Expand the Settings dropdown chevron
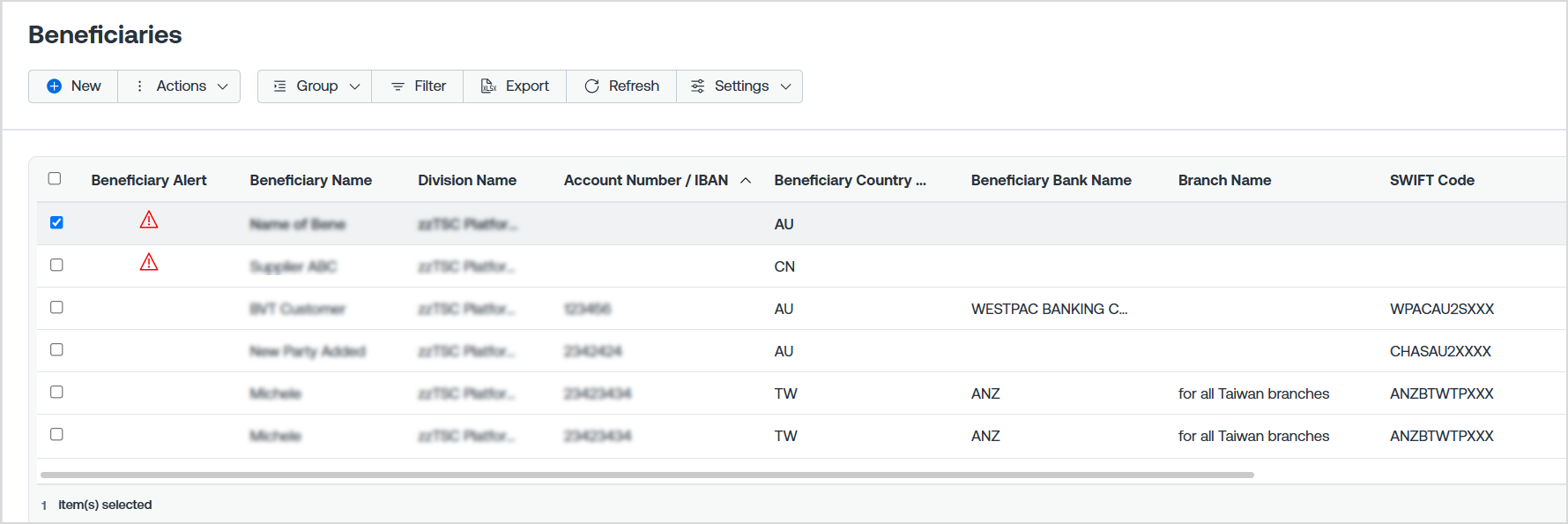The width and height of the screenshot is (1568, 524). pyautogui.click(x=785, y=86)
